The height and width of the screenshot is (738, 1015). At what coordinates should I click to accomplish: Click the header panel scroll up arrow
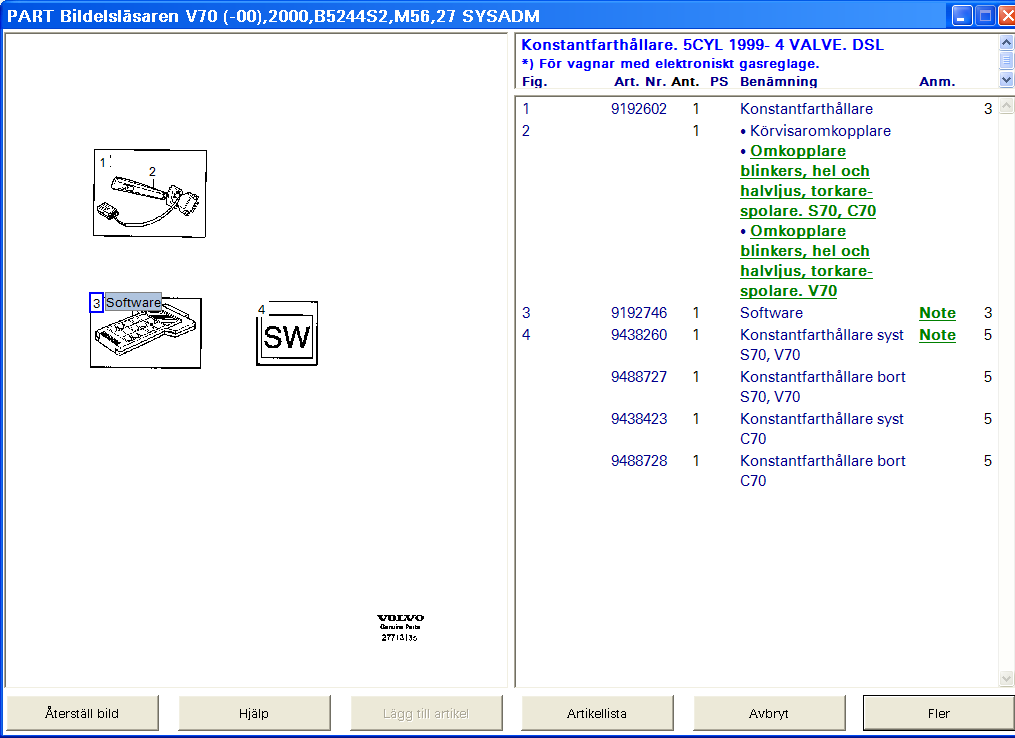tap(1006, 43)
